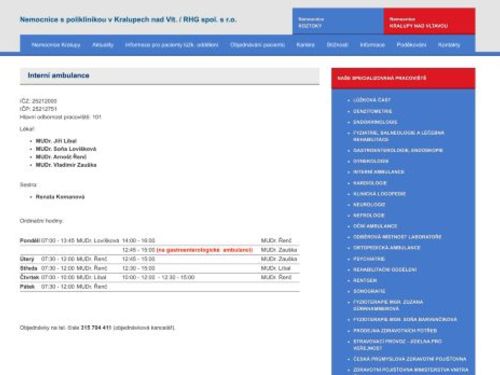Select nurse name Renata Komanová
Image resolution: width=500 pixels, height=375 pixels.
click(x=60, y=197)
